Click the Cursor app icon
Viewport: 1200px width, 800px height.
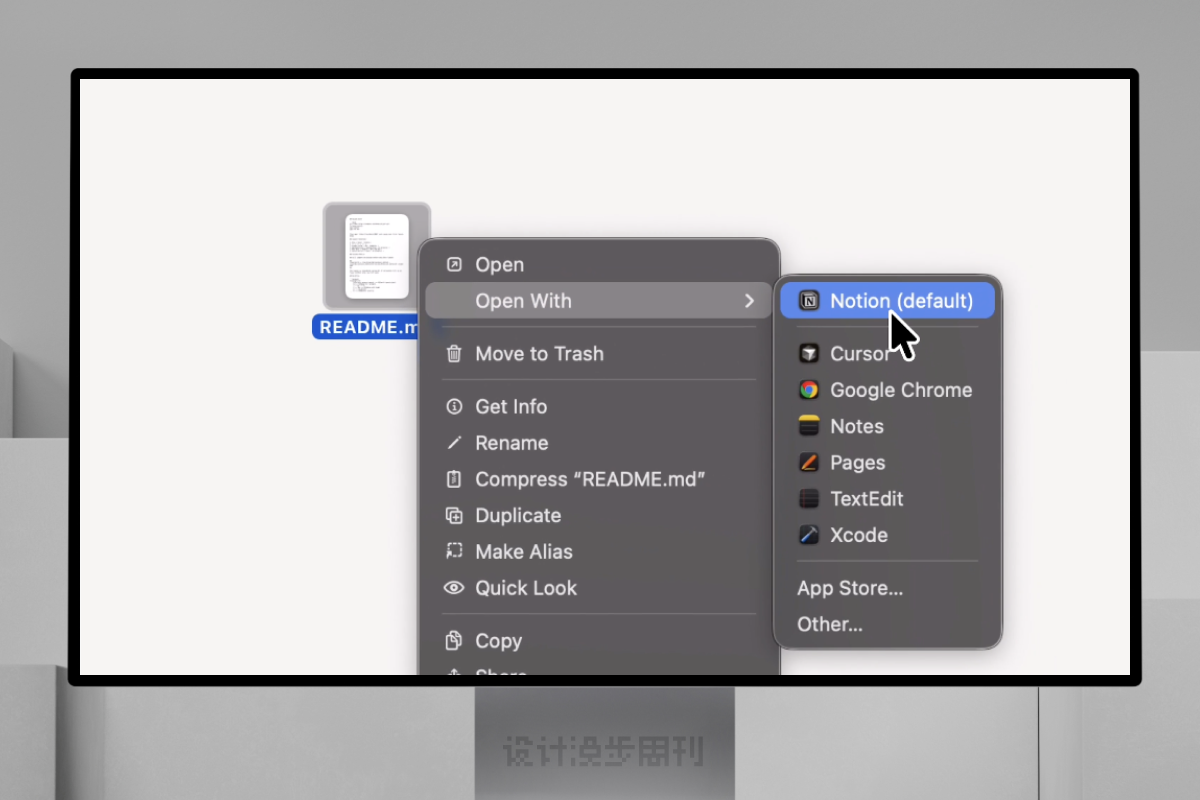(x=809, y=354)
